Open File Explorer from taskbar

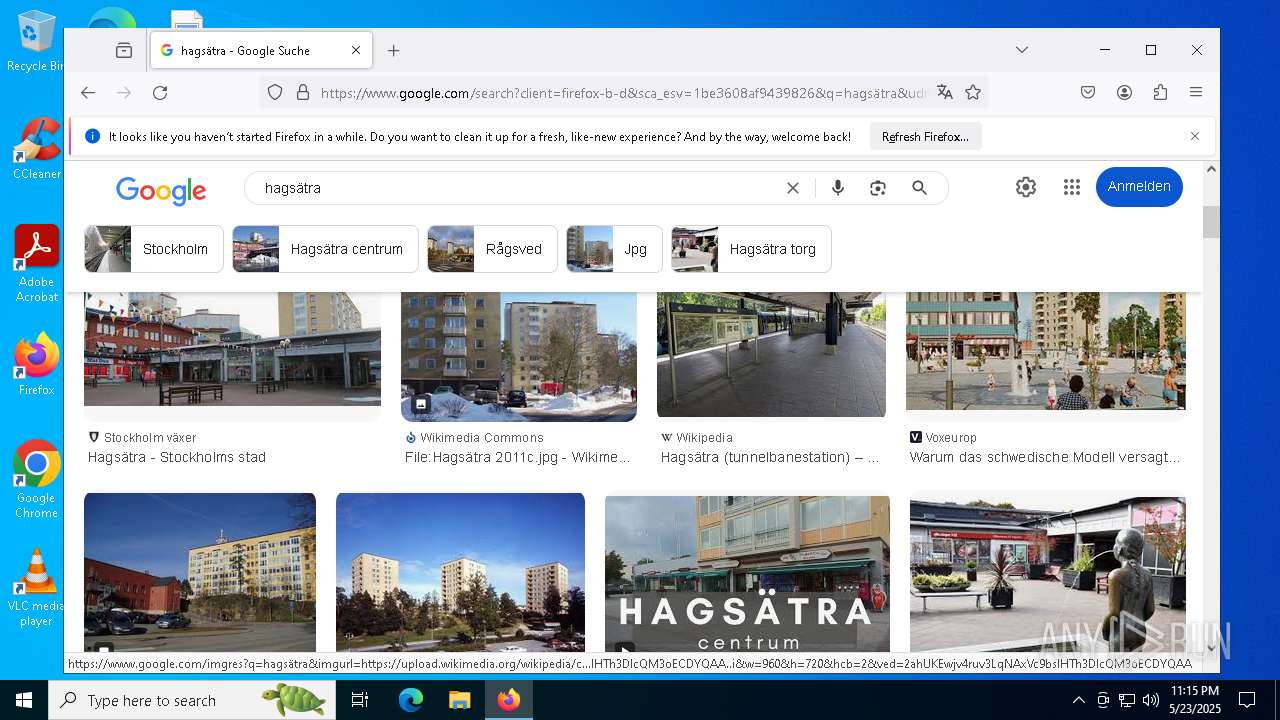point(459,700)
